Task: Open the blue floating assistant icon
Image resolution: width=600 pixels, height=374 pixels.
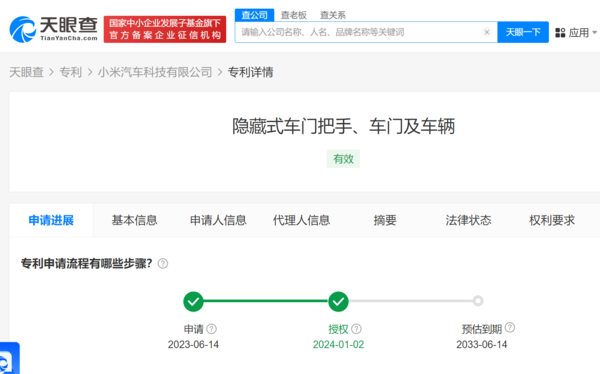Action: tap(9, 358)
